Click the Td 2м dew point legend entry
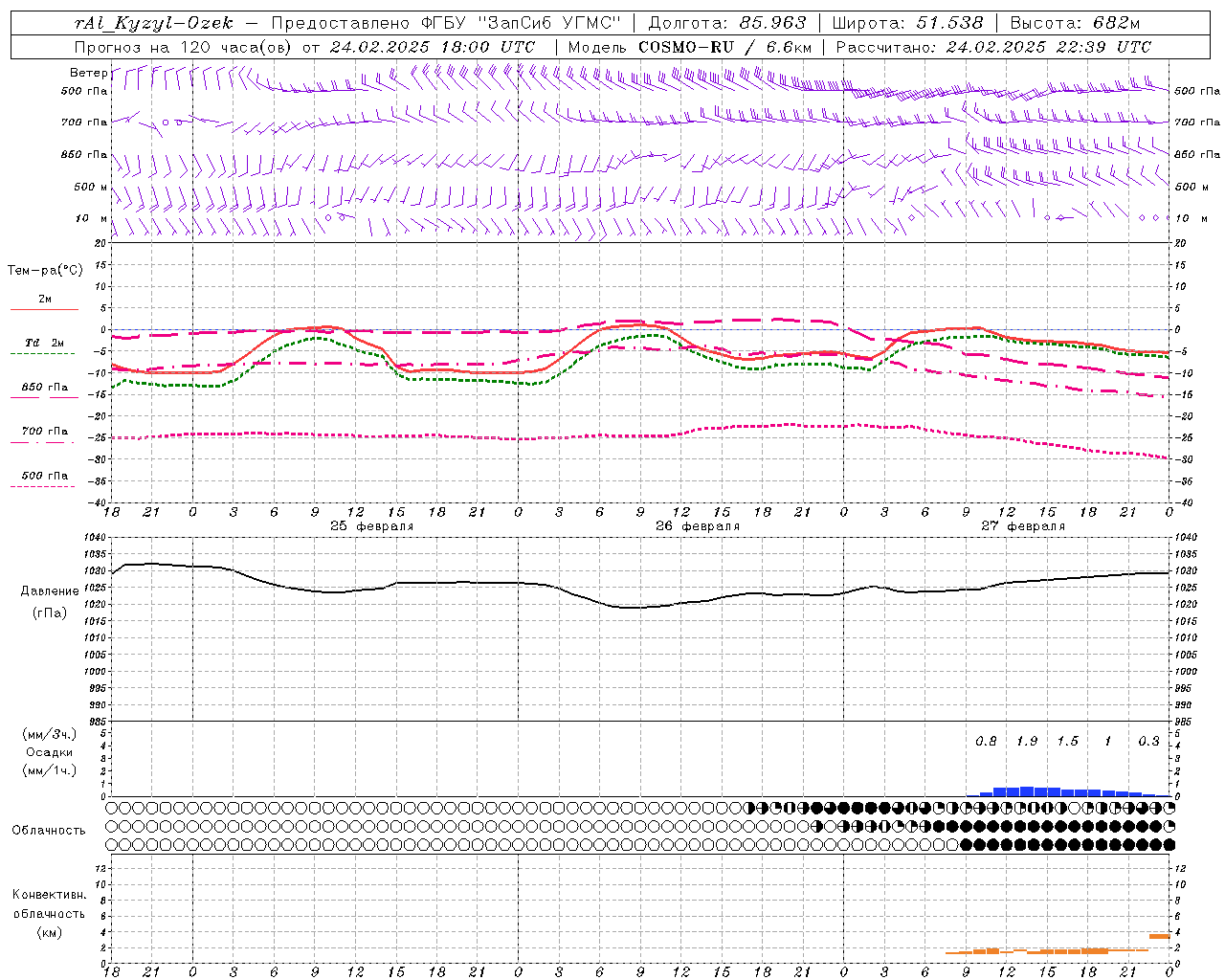 coord(44,343)
